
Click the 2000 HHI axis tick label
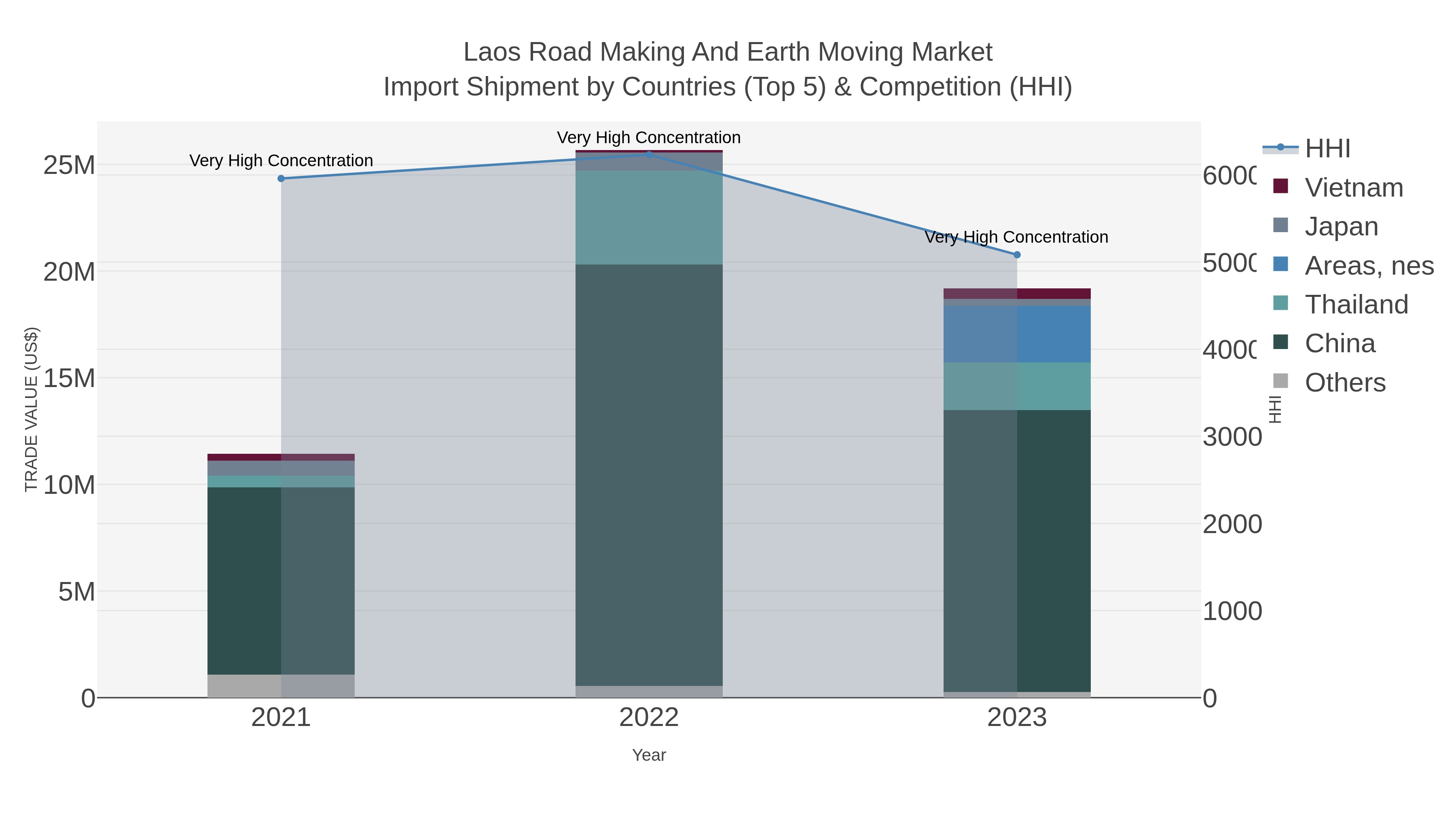click(1232, 524)
